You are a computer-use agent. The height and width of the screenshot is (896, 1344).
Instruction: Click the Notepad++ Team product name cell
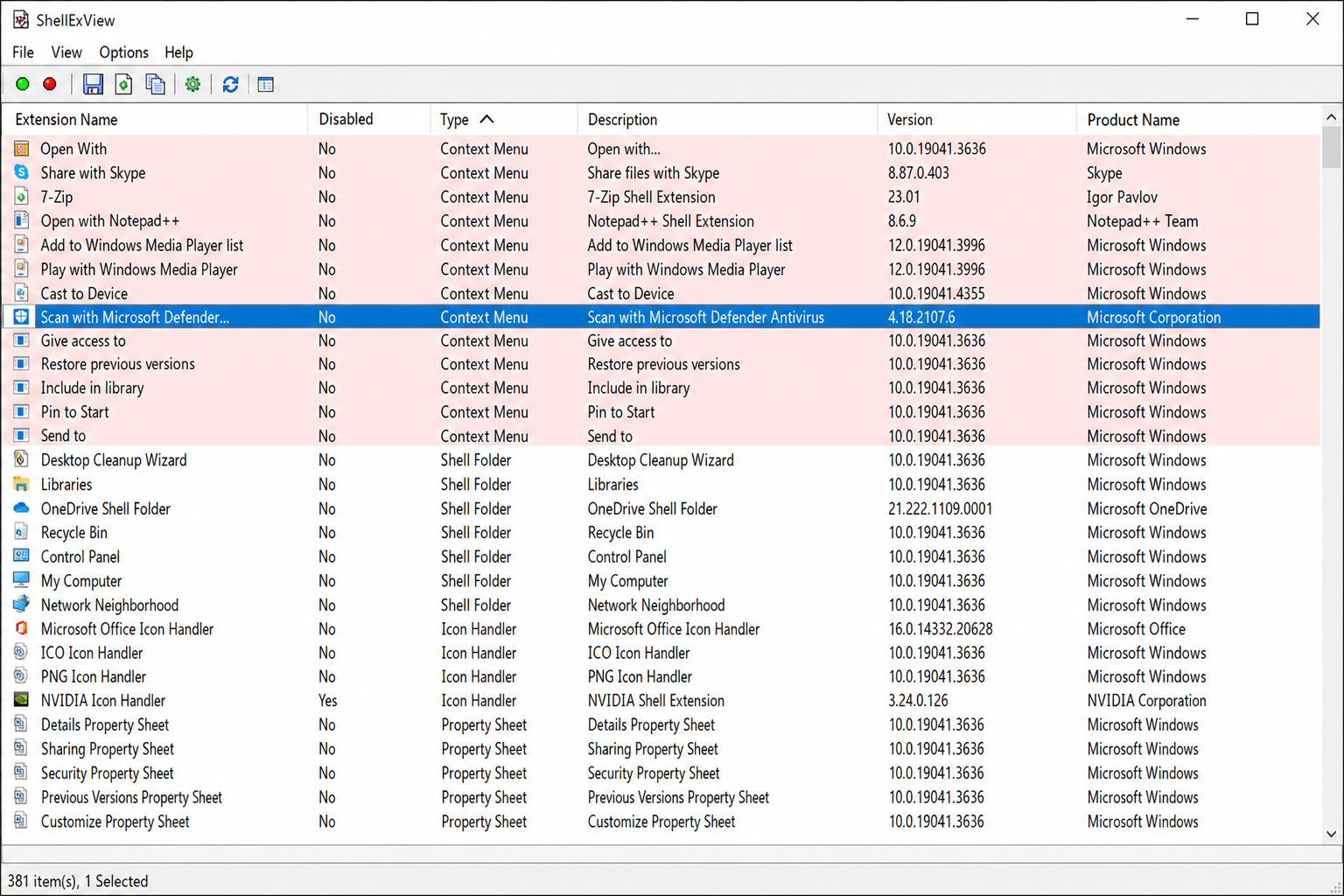tap(1142, 220)
